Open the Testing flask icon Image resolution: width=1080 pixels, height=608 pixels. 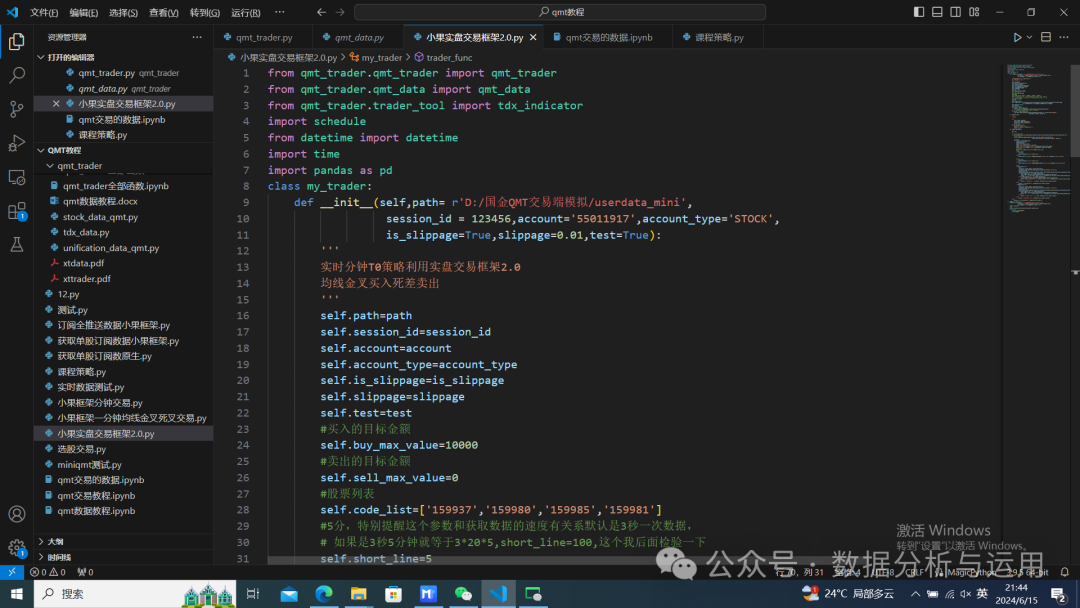coord(17,244)
